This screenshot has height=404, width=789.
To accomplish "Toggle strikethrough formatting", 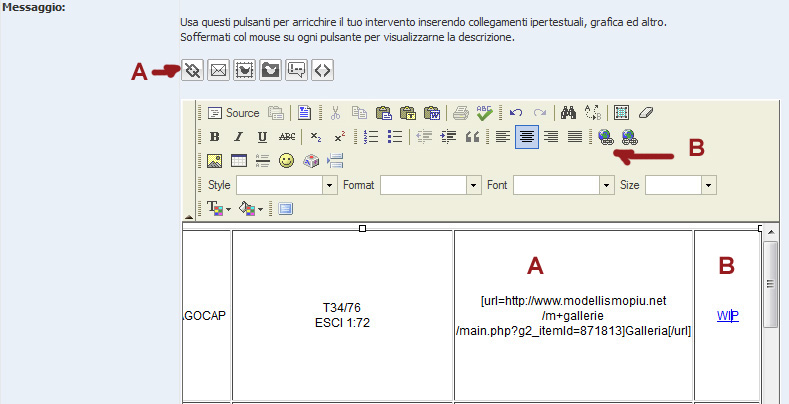I will point(287,137).
